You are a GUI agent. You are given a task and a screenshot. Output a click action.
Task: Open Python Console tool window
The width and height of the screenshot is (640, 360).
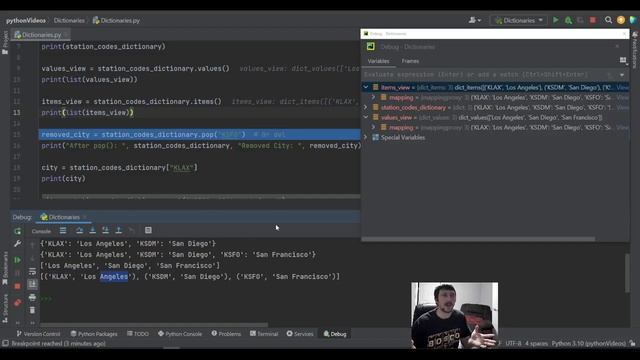point(180,334)
